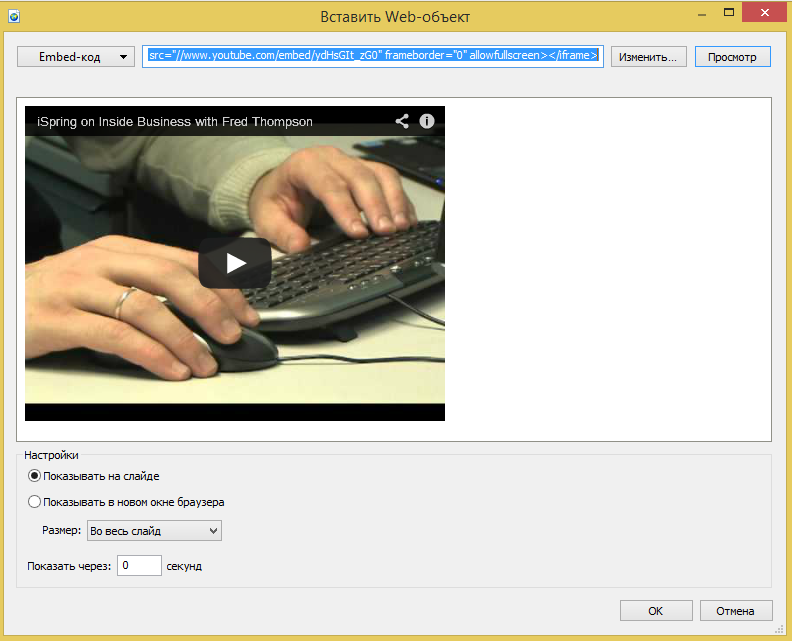The height and width of the screenshot is (641, 792).
Task: Click the app icon in the title bar
Action: (14, 16)
